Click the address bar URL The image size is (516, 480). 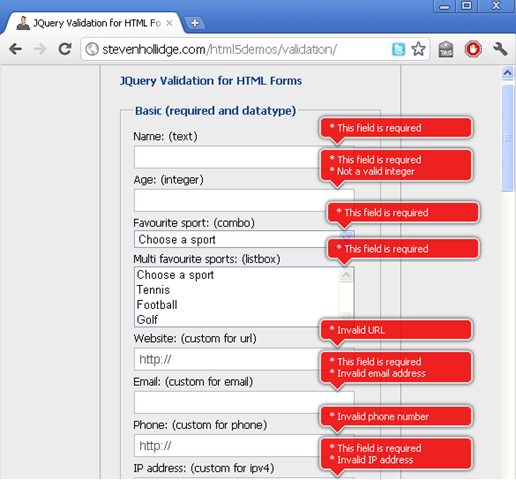220,50
